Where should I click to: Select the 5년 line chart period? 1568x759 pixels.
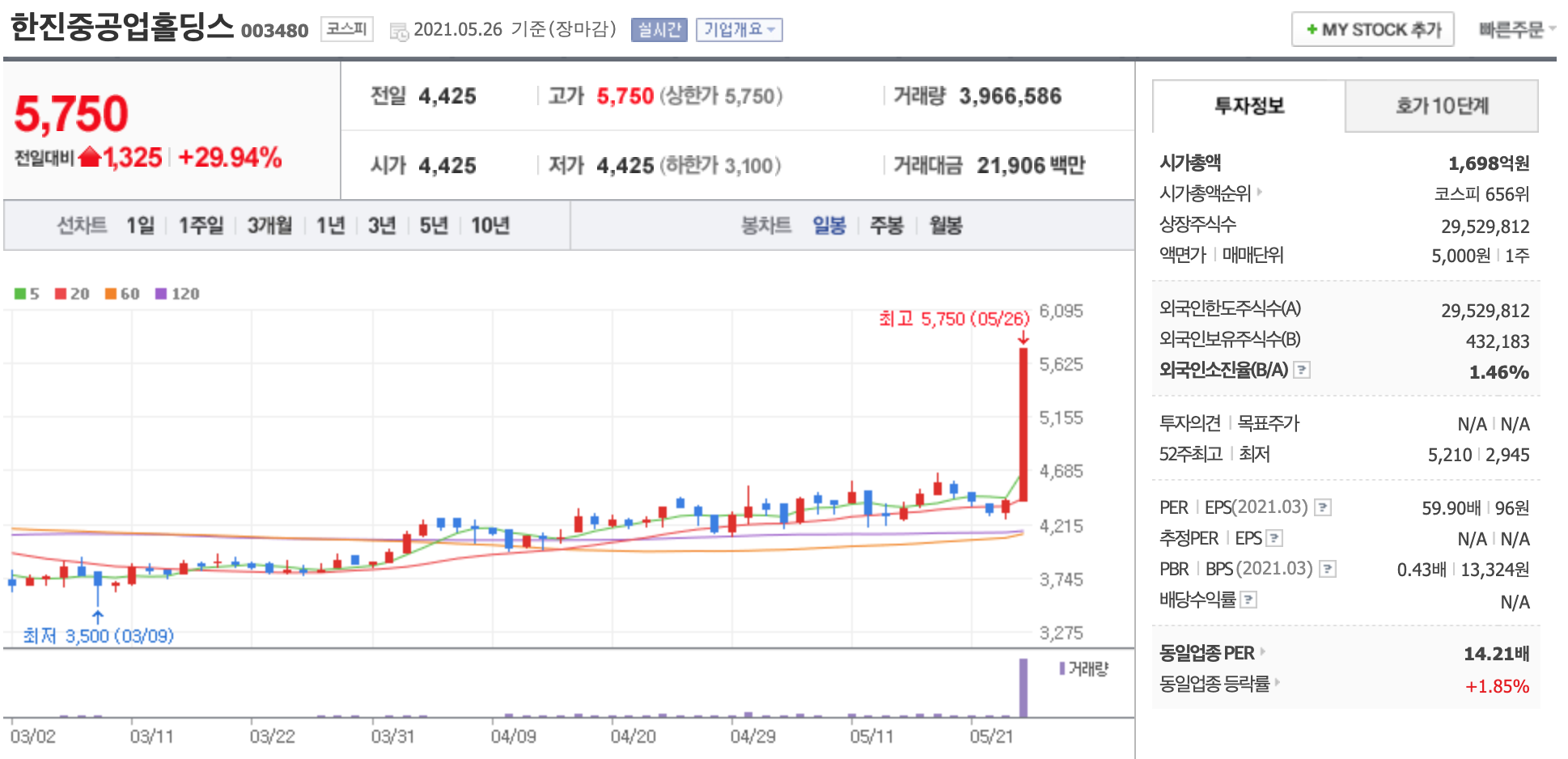click(434, 225)
